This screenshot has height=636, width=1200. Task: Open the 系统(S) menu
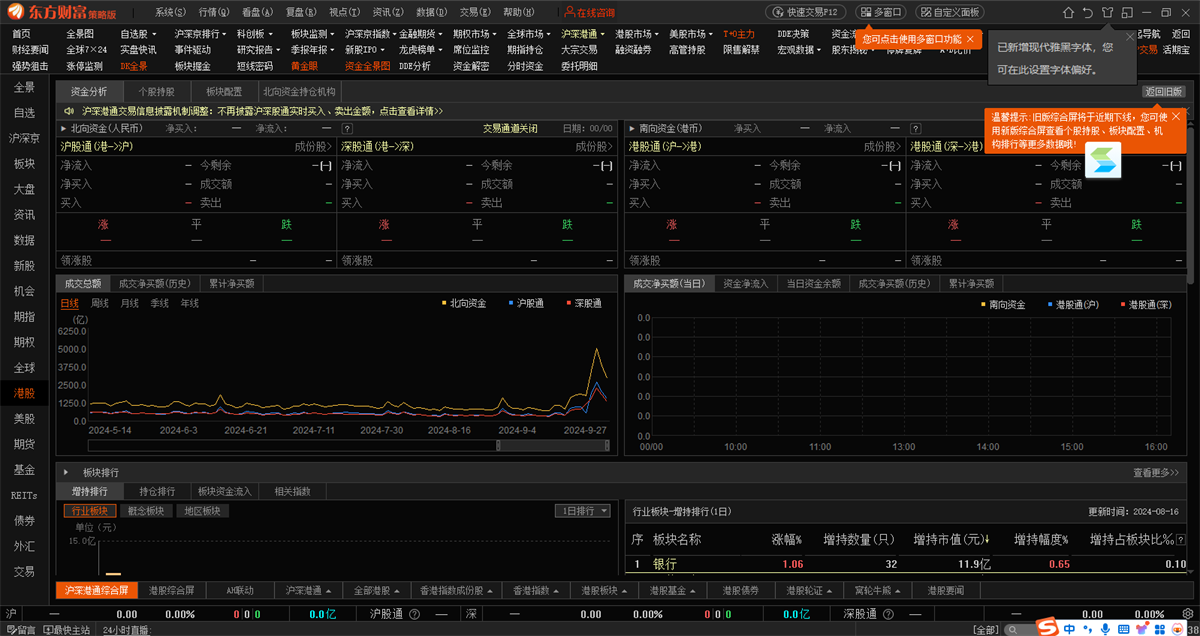[x=171, y=12]
